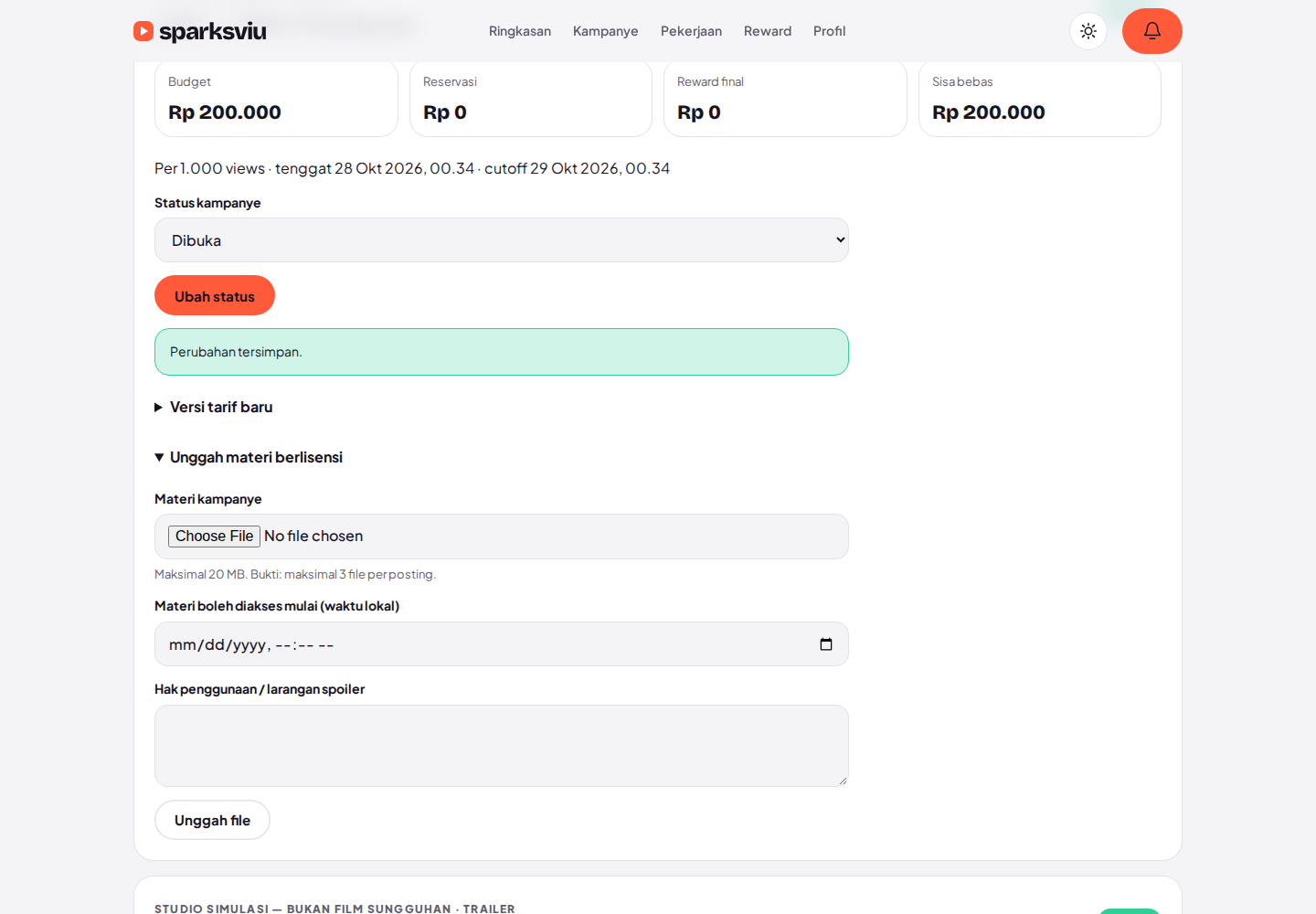Go to Profil in the navigation
This screenshot has width=1316, height=914.
coord(830,31)
